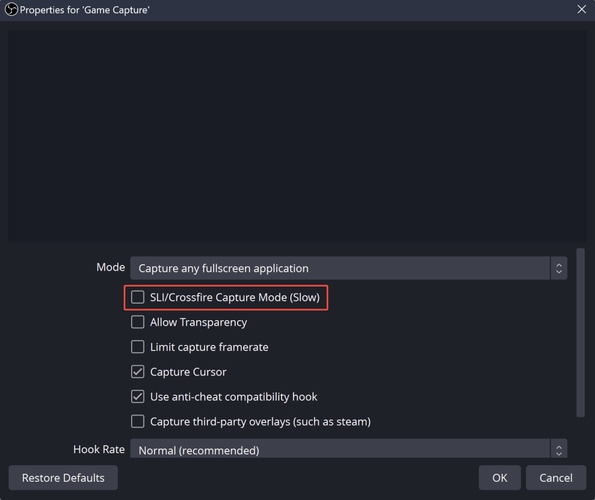The width and height of the screenshot is (595, 500).
Task: Click the Hook Rate dropdown arrows
Action: [559, 449]
